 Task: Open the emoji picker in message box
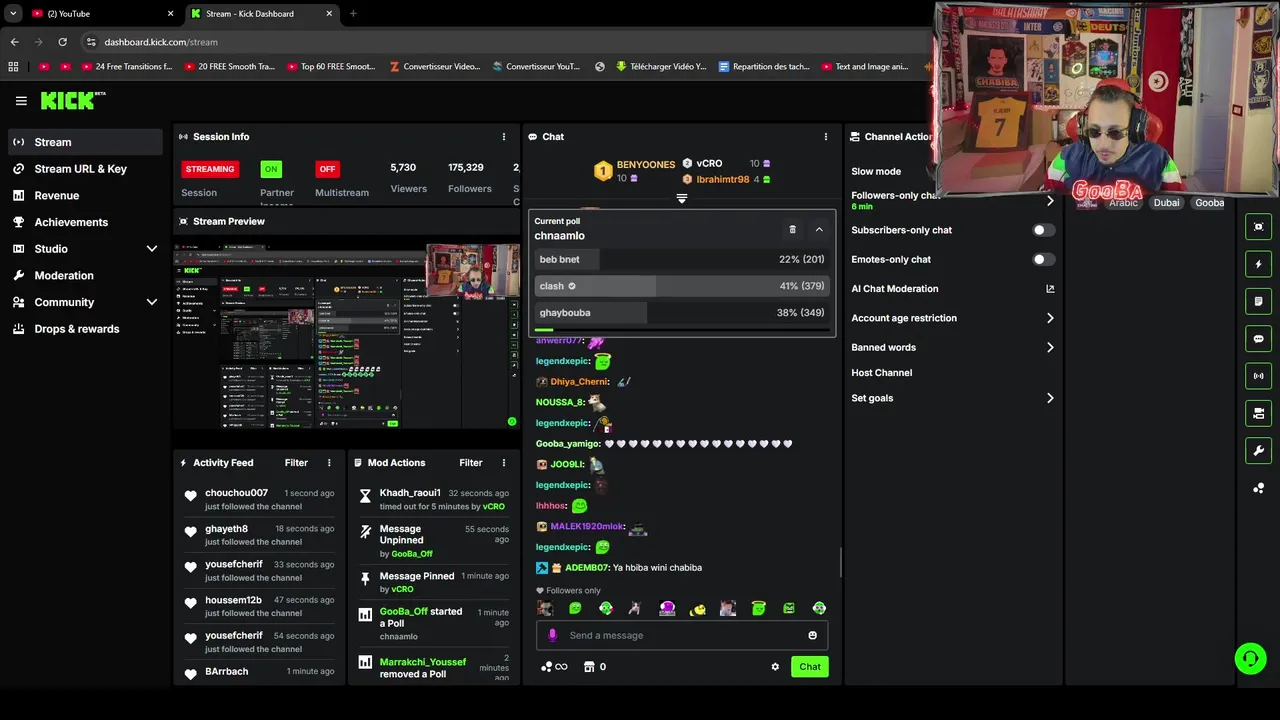pos(812,635)
